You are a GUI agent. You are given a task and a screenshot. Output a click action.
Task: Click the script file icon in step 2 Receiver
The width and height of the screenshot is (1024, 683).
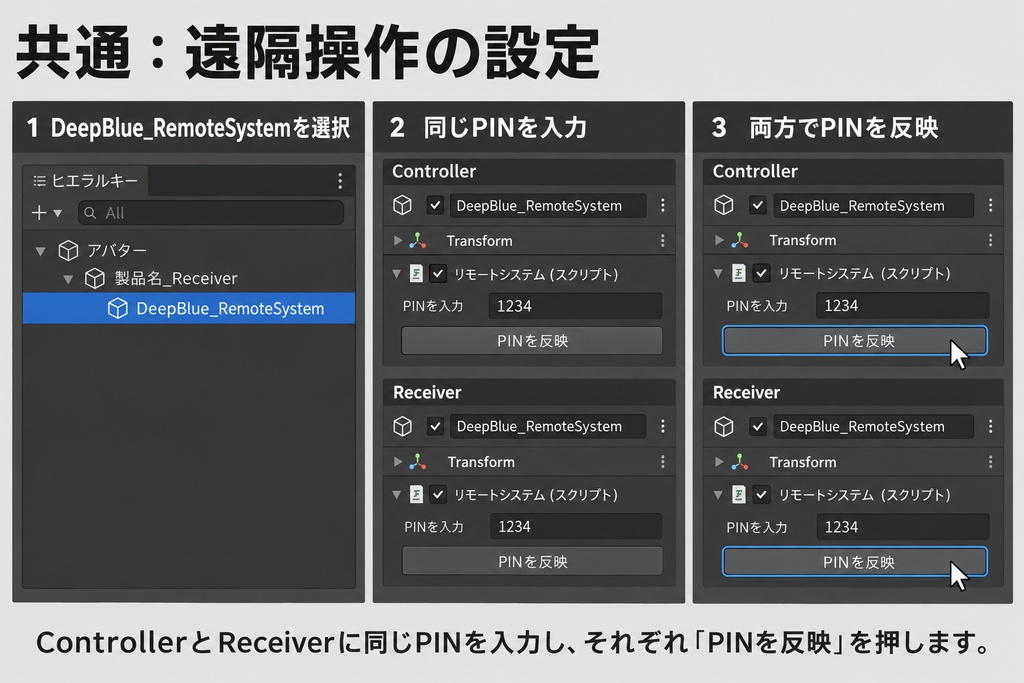pos(416,494)
